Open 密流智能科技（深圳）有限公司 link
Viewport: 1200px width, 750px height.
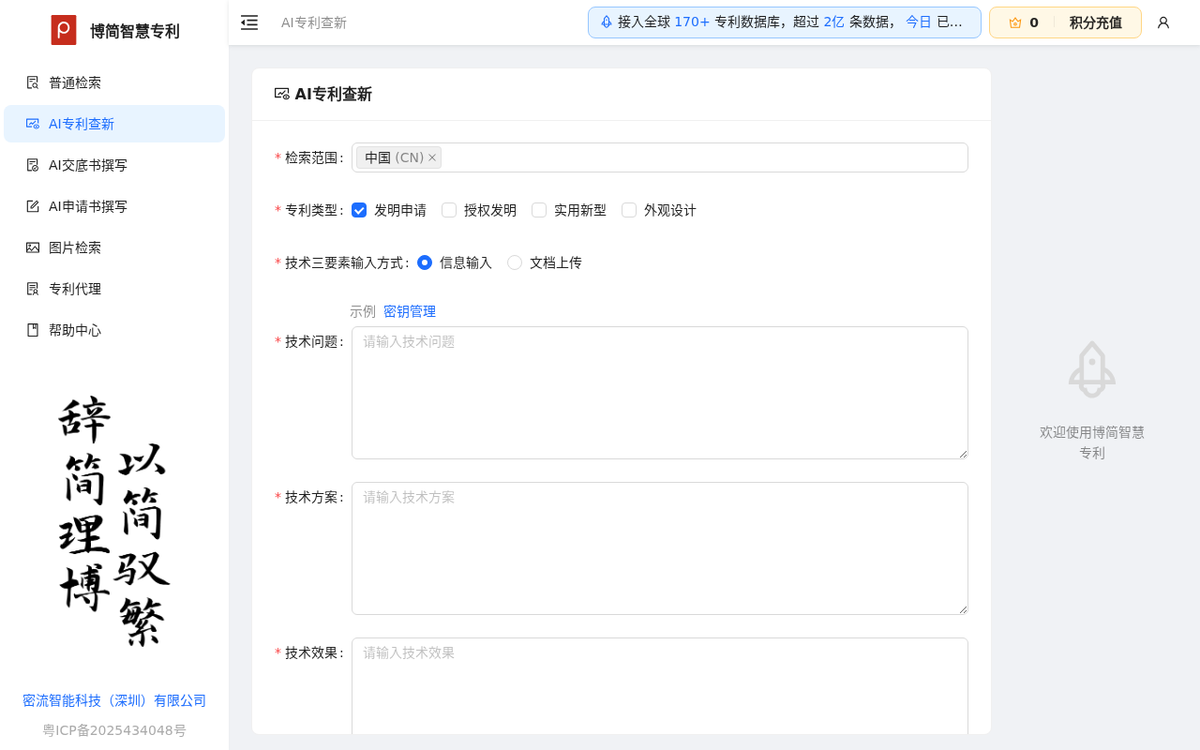point(115,700)
